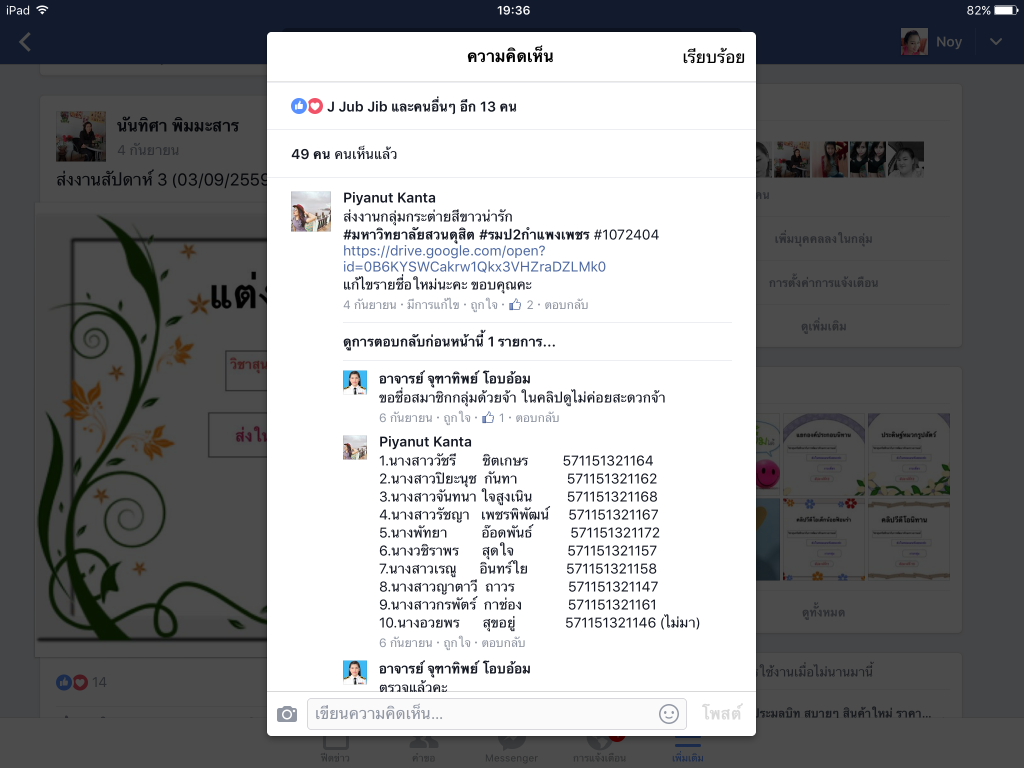Tap the camera icon to attach photo
Screen dimensions: 1024x768
click(x=287, y=714)
